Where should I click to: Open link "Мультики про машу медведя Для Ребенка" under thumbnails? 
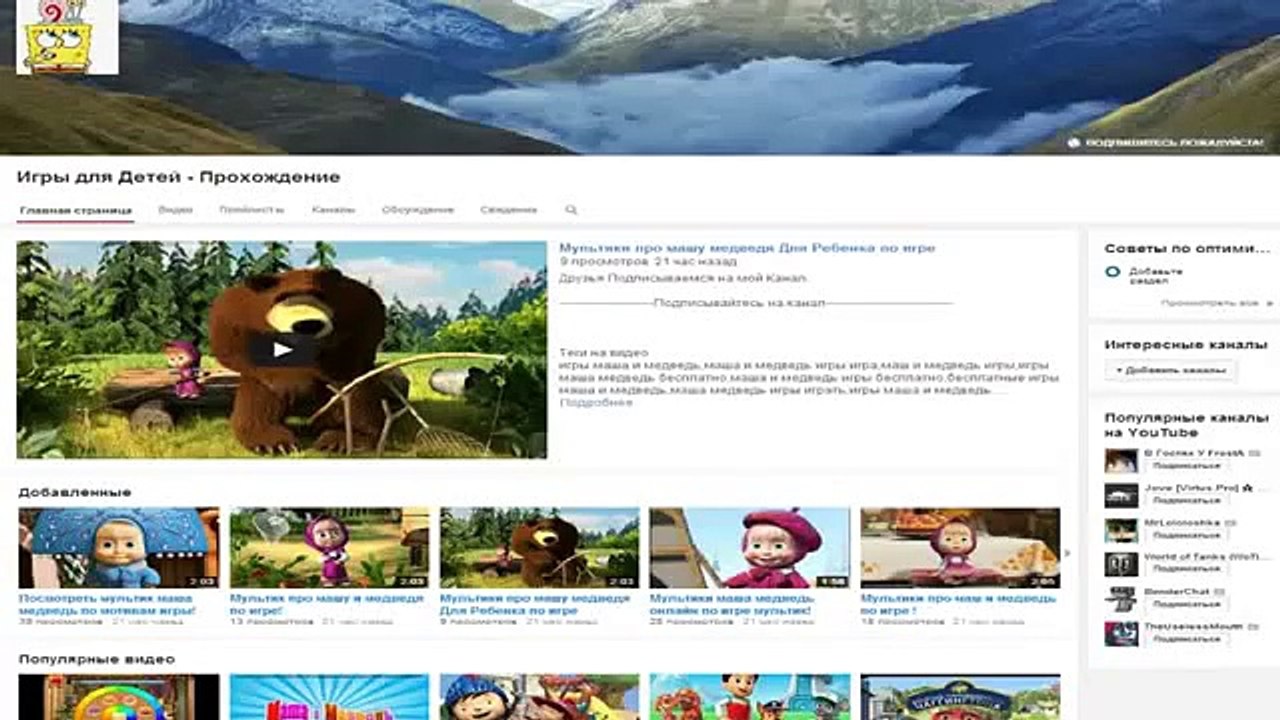click(x=535, y=603)
